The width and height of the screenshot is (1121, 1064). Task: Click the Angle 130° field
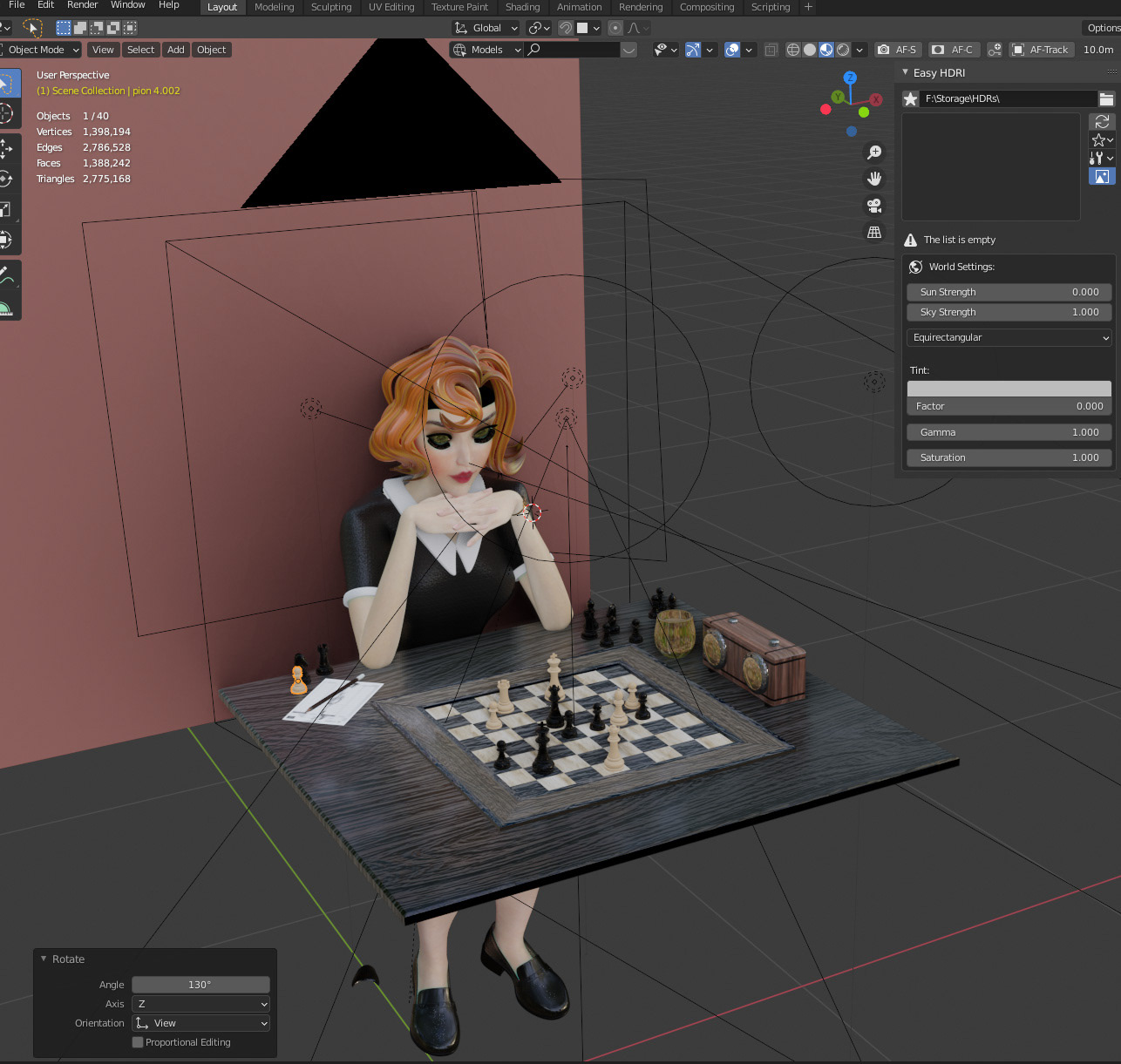[200, 985]
